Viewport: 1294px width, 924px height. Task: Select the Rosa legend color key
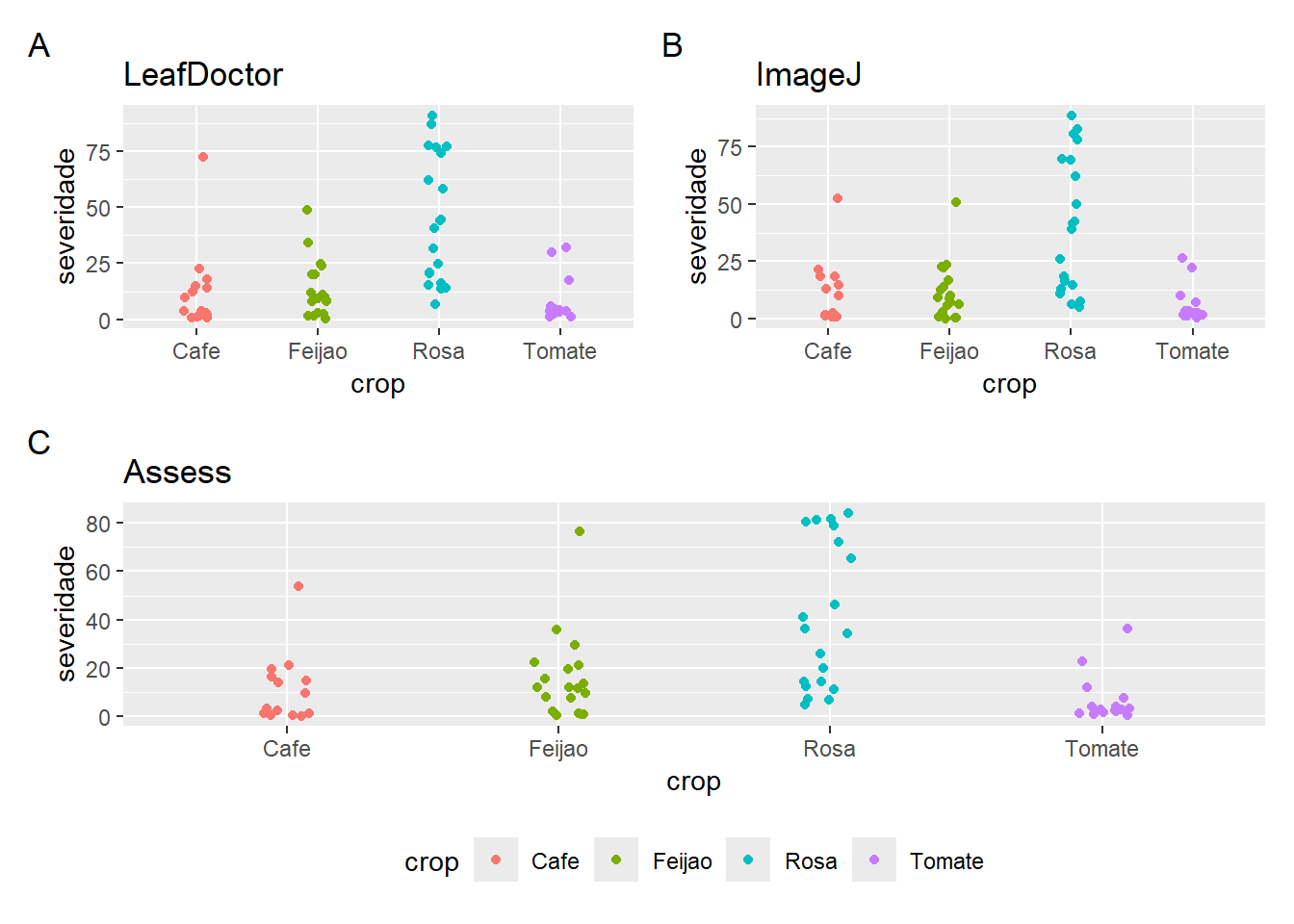click(x=748, y=860)
